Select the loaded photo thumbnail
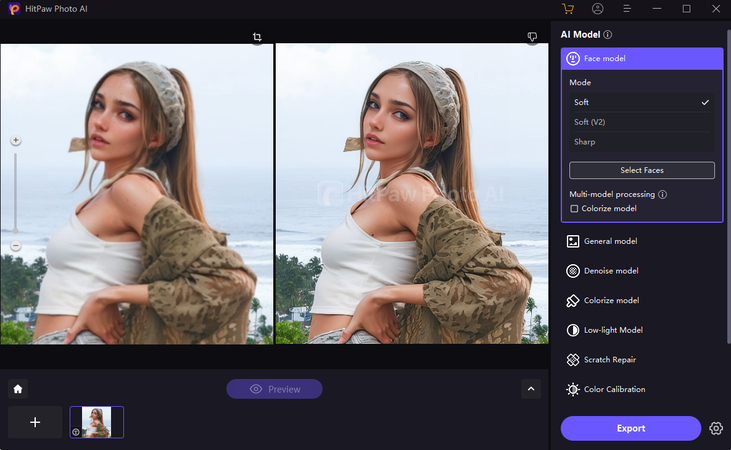 [x=97, y=422]
